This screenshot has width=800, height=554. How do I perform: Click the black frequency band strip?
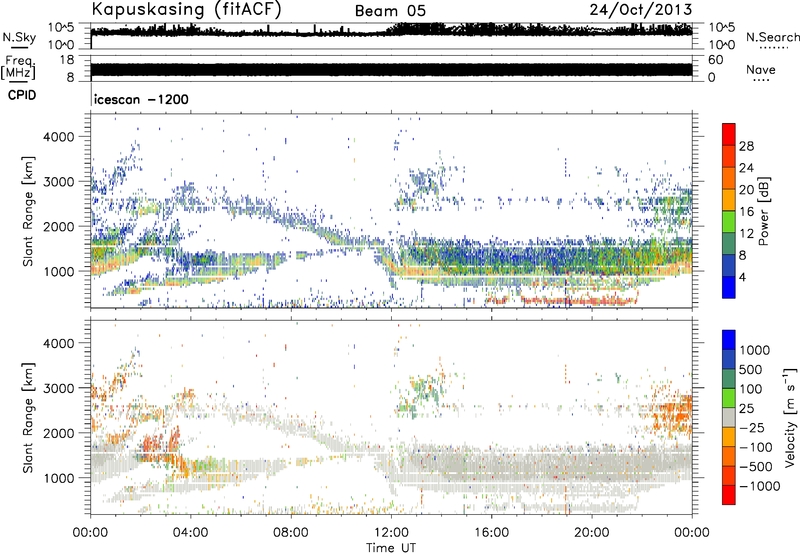(x=391, y=70)
